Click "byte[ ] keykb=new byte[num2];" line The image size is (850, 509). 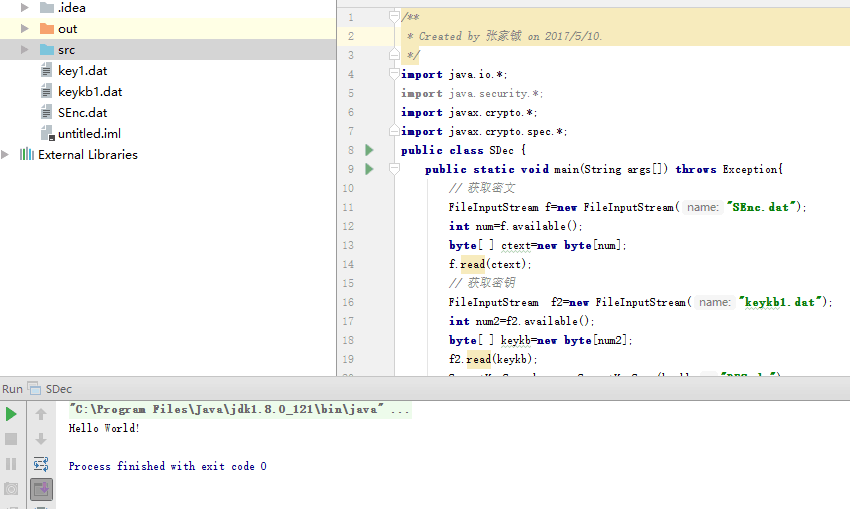pyautogui.click(x=540, y=340)
